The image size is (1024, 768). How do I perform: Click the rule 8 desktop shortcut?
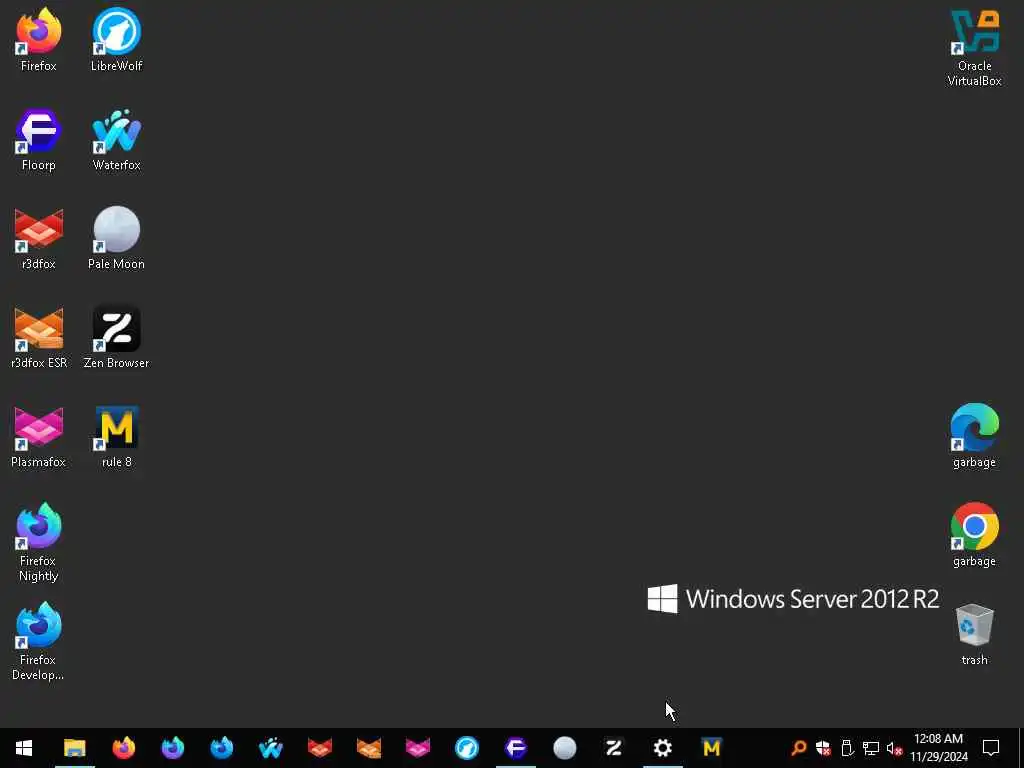(x=116, y=436)
